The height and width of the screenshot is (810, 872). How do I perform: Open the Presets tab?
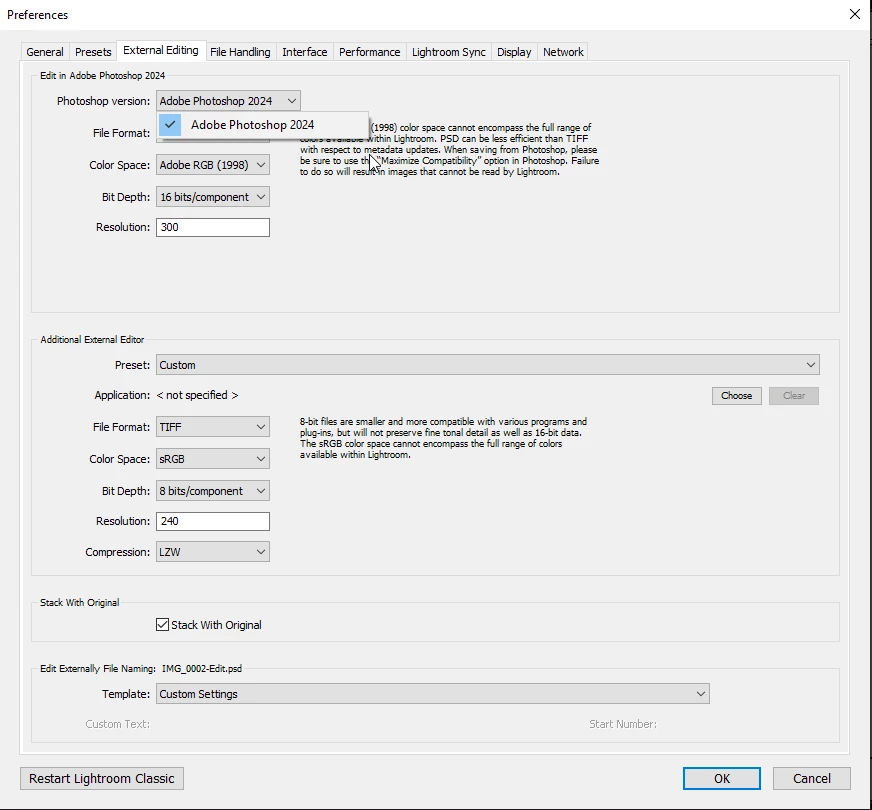tap(93, 52)
